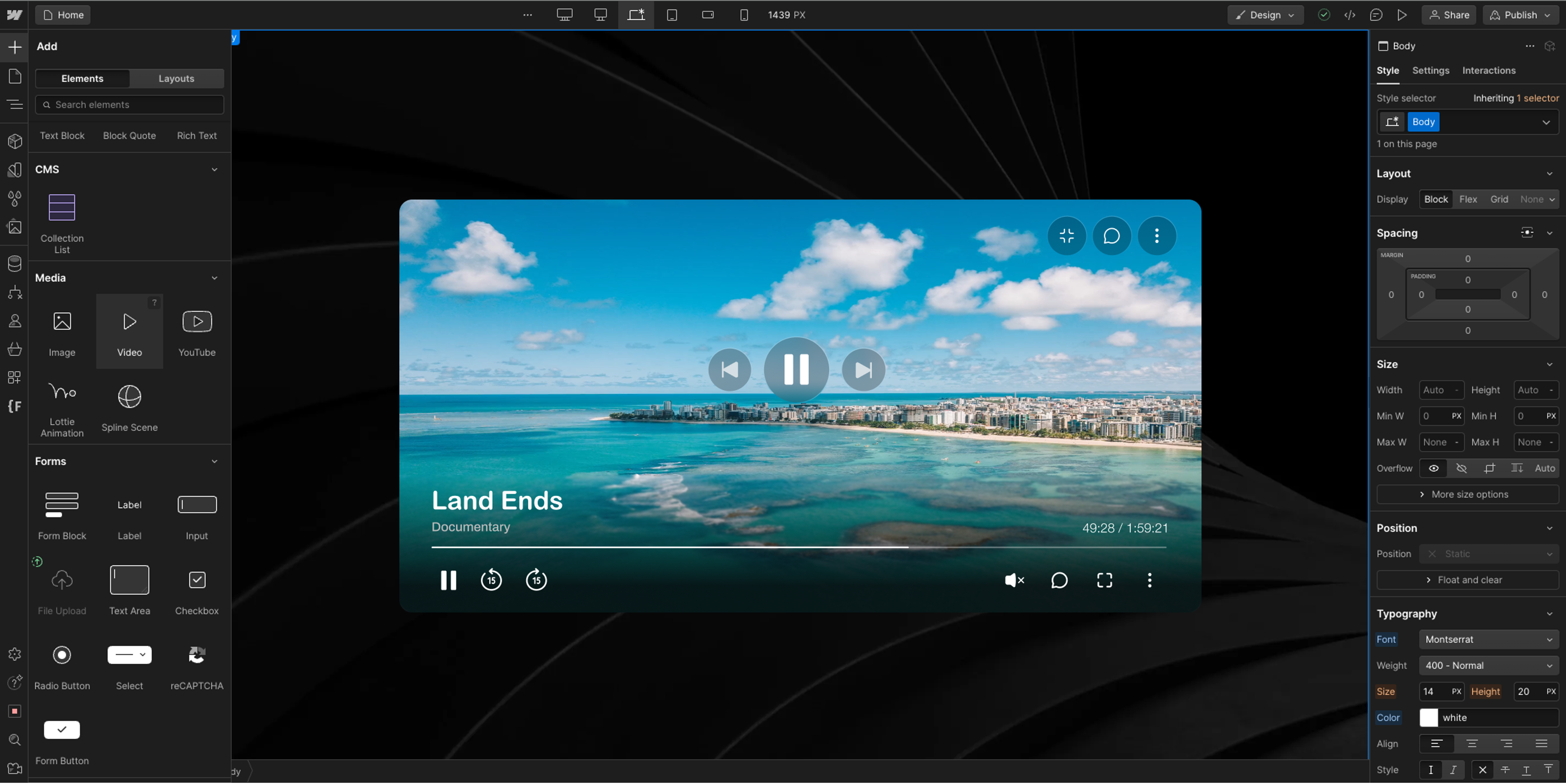Open the code export icon in top bar
1566x784 pixels.
click(x=1350, y=15)
